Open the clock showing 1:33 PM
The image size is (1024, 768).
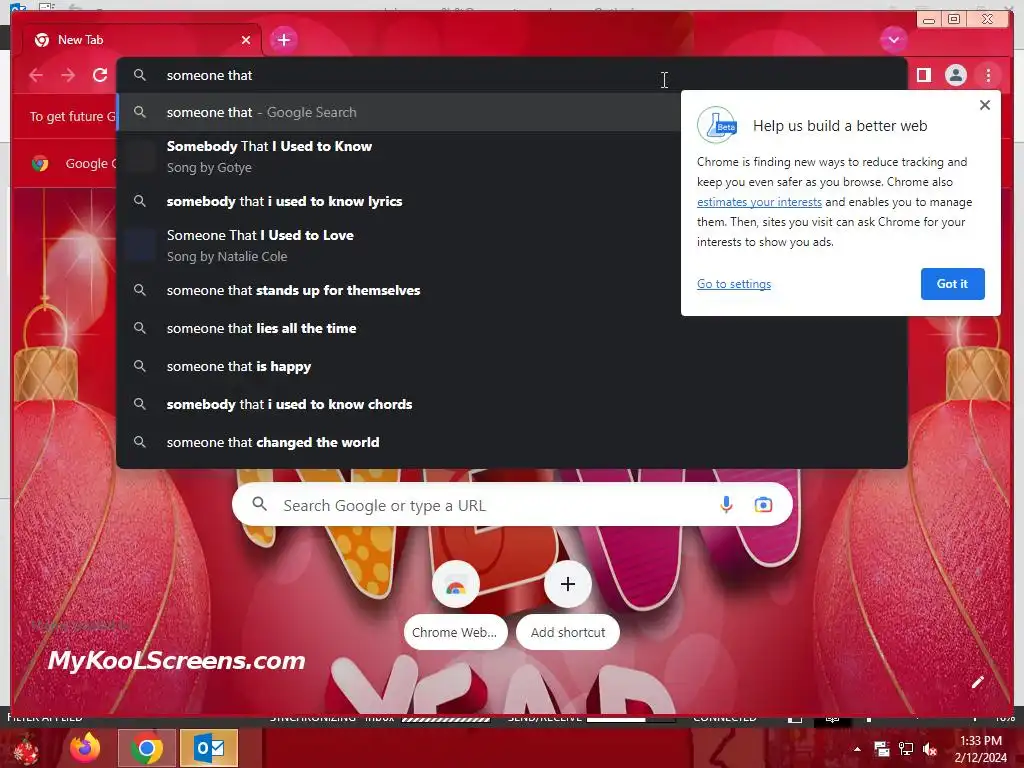click(x=981, y=748)
